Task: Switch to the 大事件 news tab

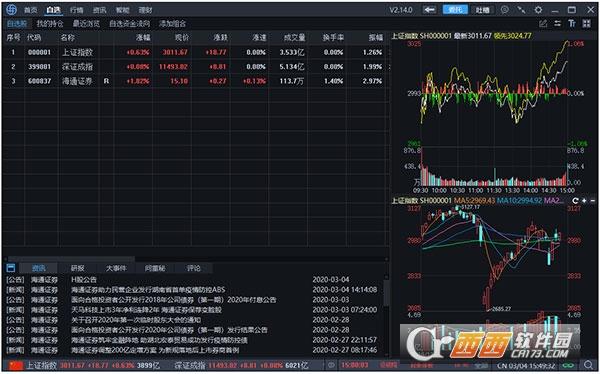Action: pos(116,268)
